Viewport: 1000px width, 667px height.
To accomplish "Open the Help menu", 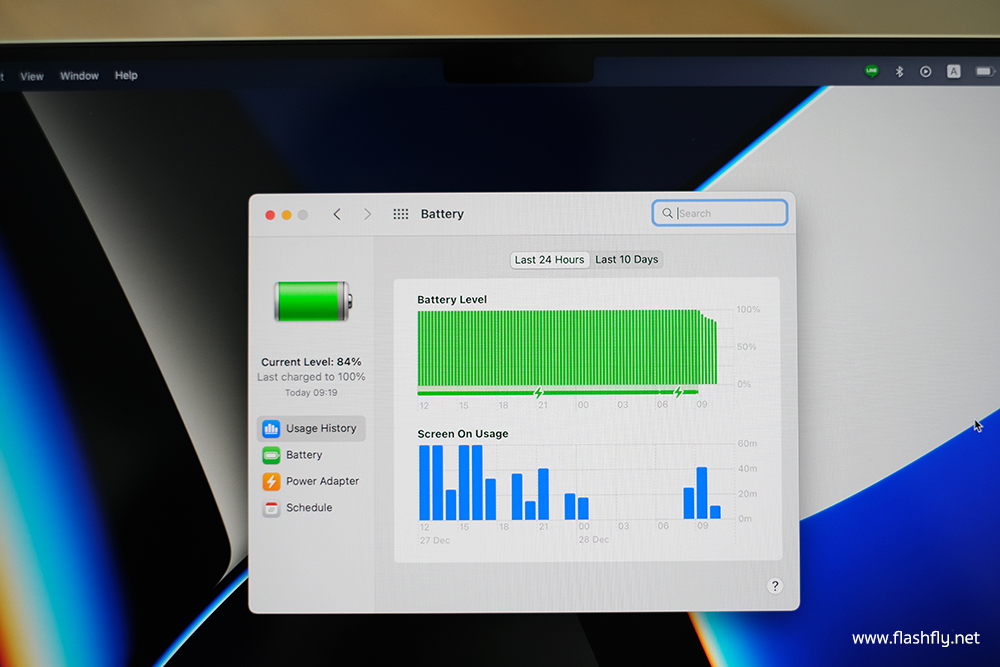I will pos(126,76).
